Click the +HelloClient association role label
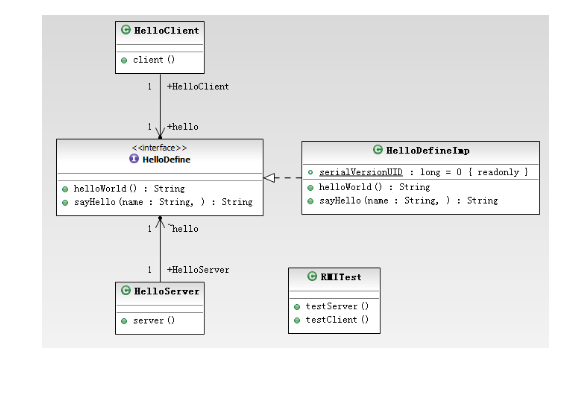The width and height of the screenshot is (587, 404). pyautogui.click(x=198, y=87)
